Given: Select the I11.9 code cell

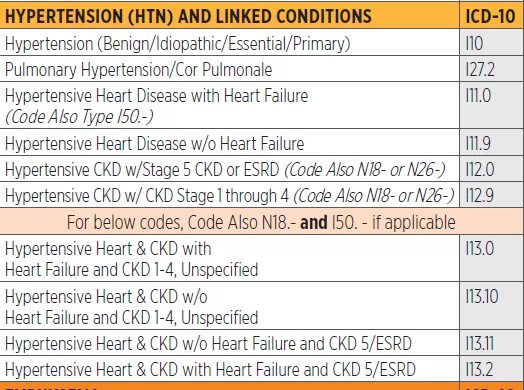Looking at the screenshot, I should tap(492, 143).
